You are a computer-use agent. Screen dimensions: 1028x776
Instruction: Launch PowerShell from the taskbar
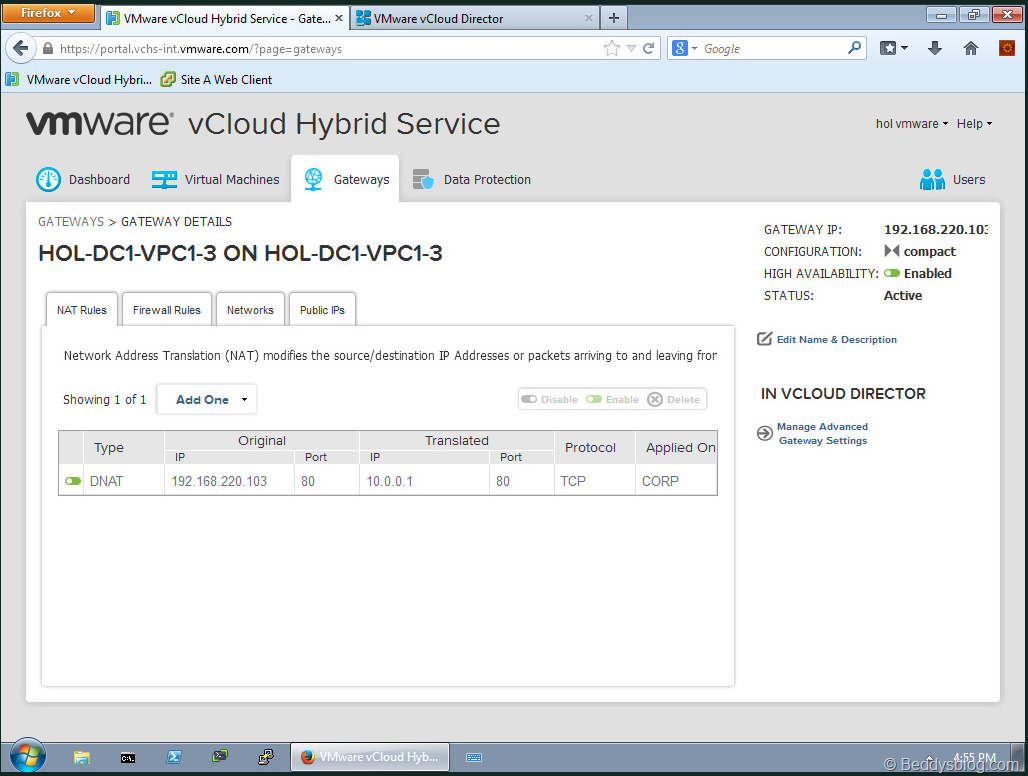point(174,757)
